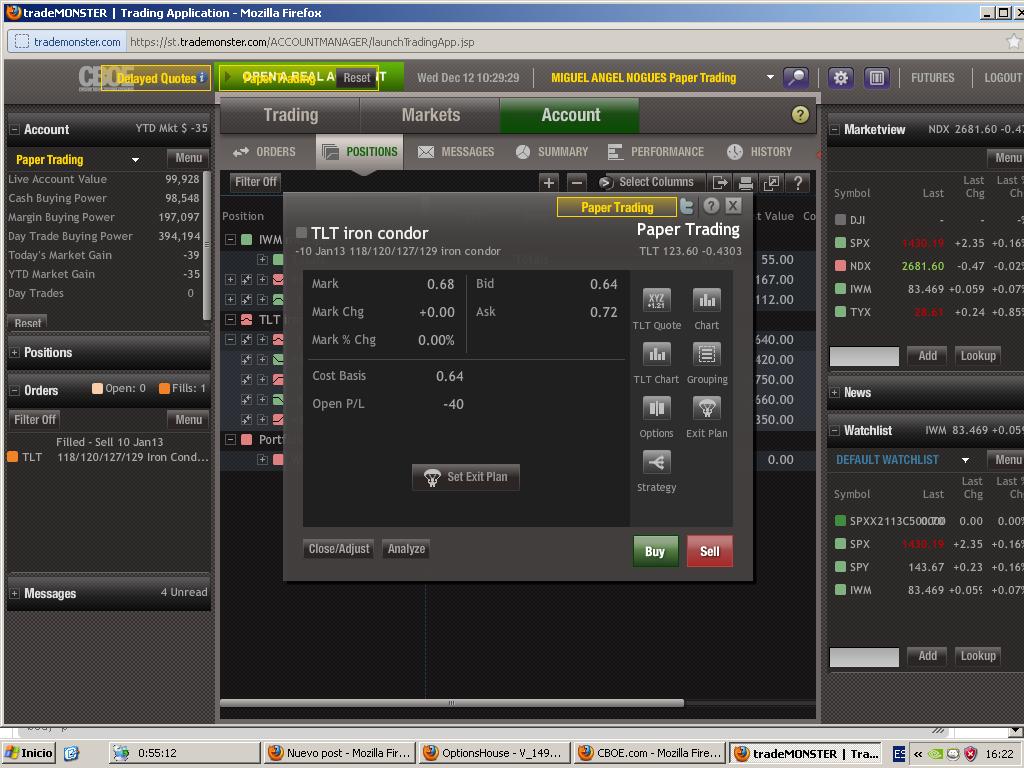Click the red Sell button
Screen dimensions: 1024x768
pos(709,551)
